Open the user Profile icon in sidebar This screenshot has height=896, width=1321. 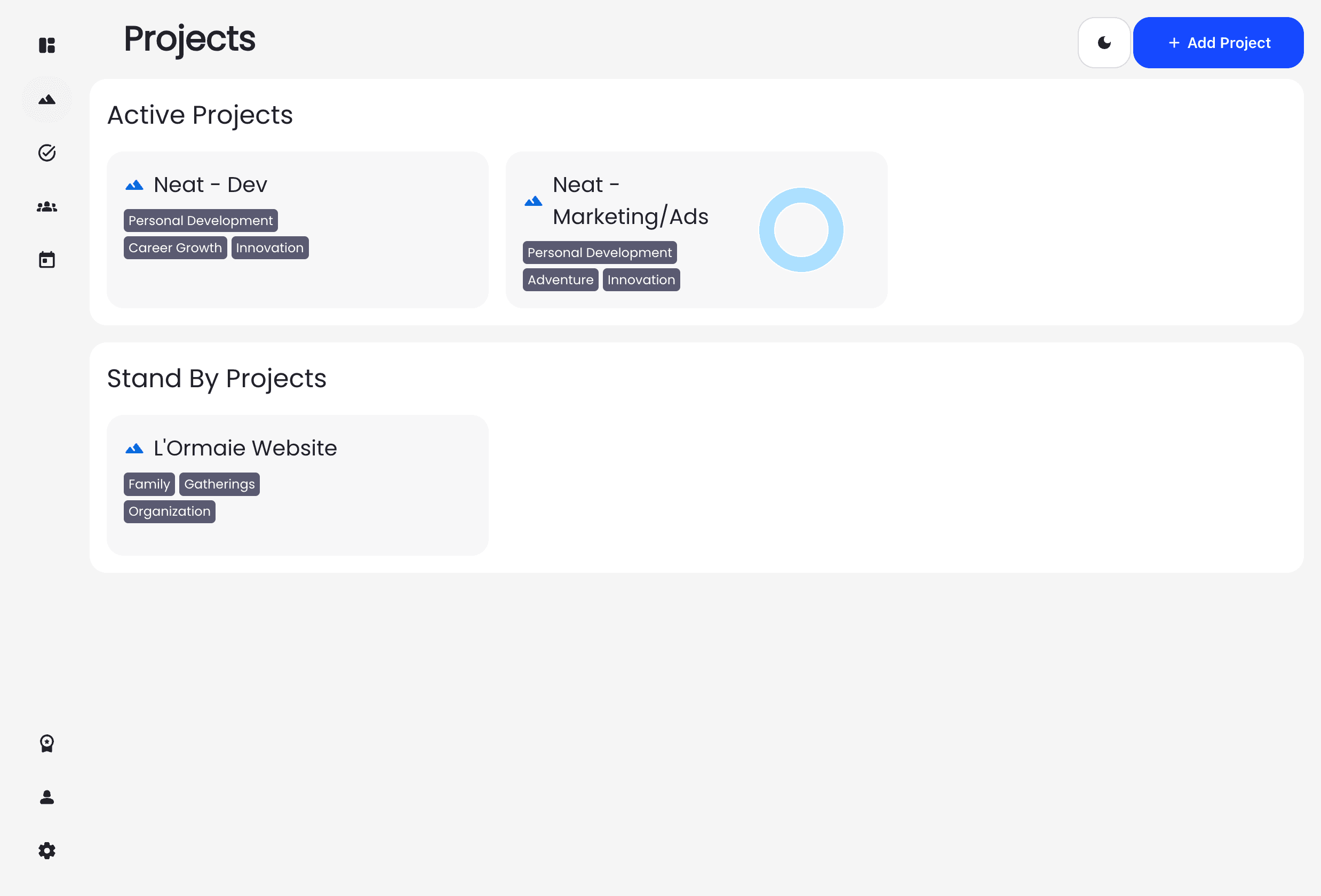46,797
